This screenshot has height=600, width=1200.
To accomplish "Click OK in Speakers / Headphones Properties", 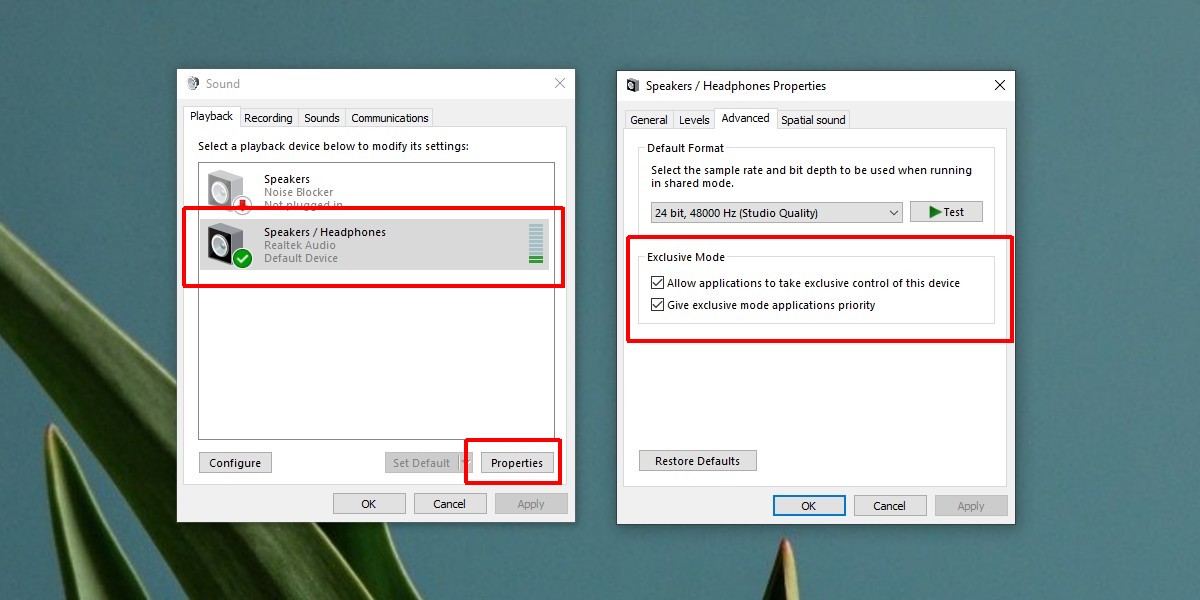I will coord(809,506).
